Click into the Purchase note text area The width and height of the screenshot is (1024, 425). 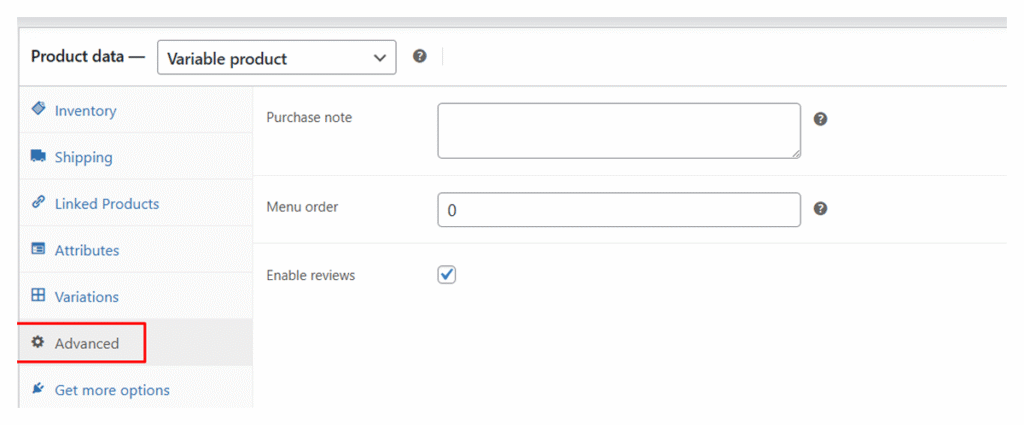(618, 130)
